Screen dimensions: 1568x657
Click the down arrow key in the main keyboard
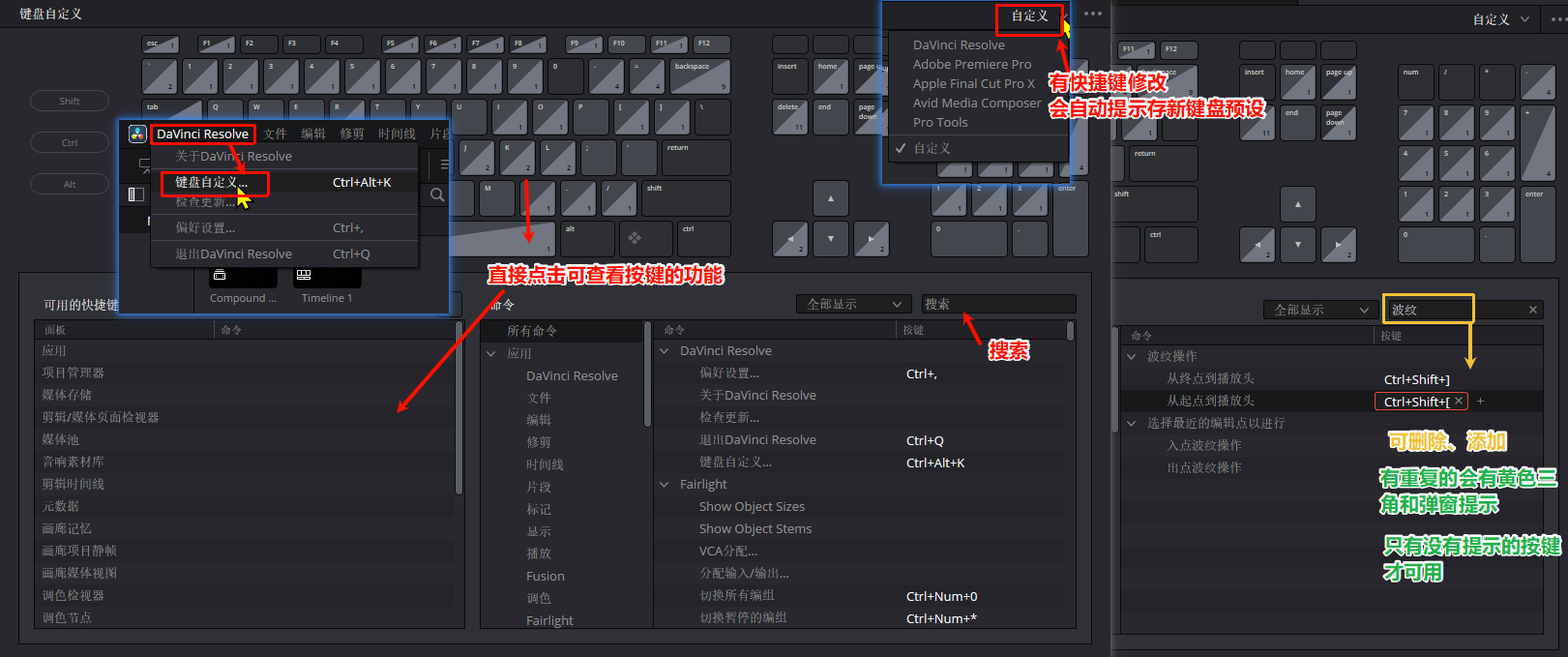tap(831, 239)
